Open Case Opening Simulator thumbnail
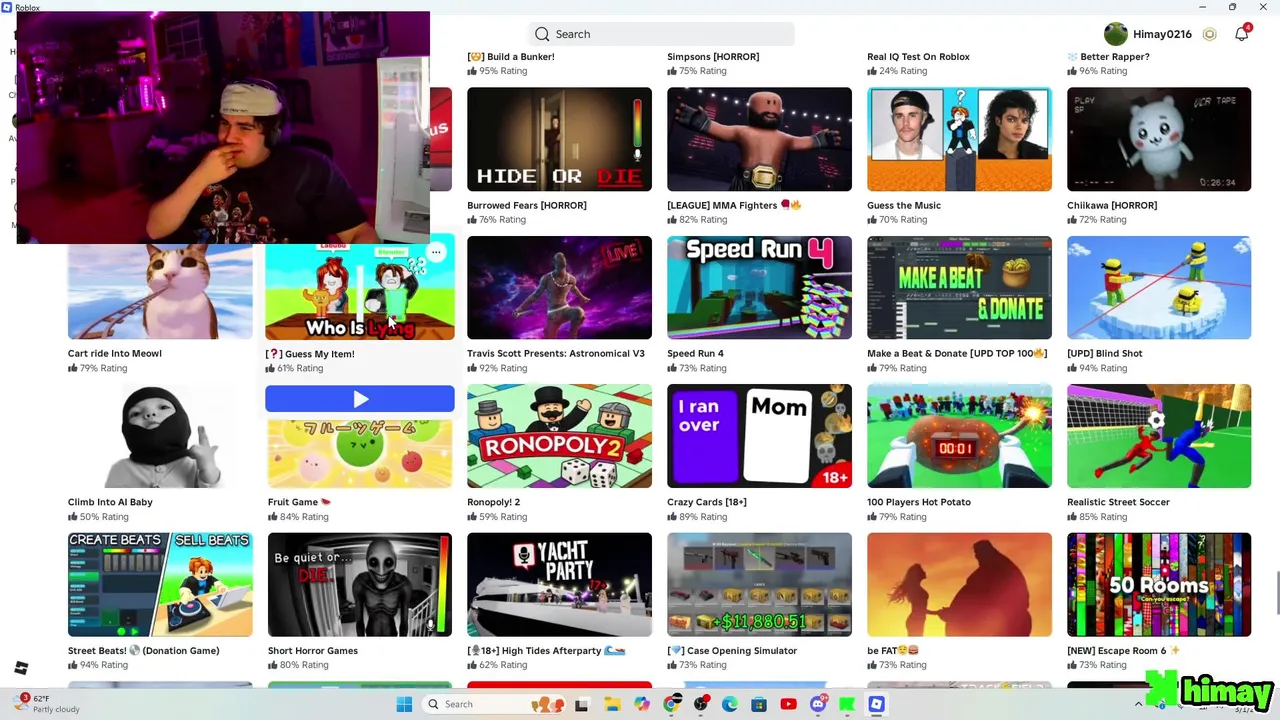Viewport: 1280px width, 720px height. click(759, 585)
